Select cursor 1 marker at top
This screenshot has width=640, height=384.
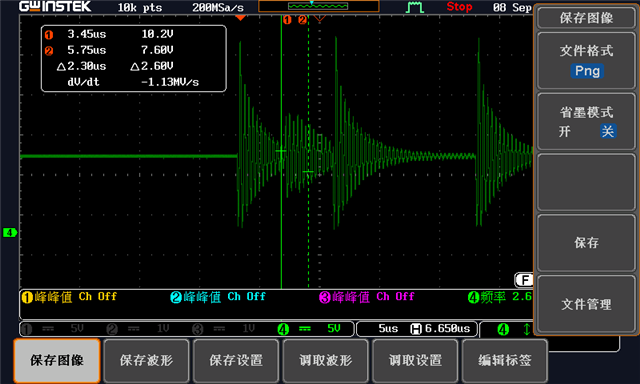pyautogui.click(x=287, y=20)
